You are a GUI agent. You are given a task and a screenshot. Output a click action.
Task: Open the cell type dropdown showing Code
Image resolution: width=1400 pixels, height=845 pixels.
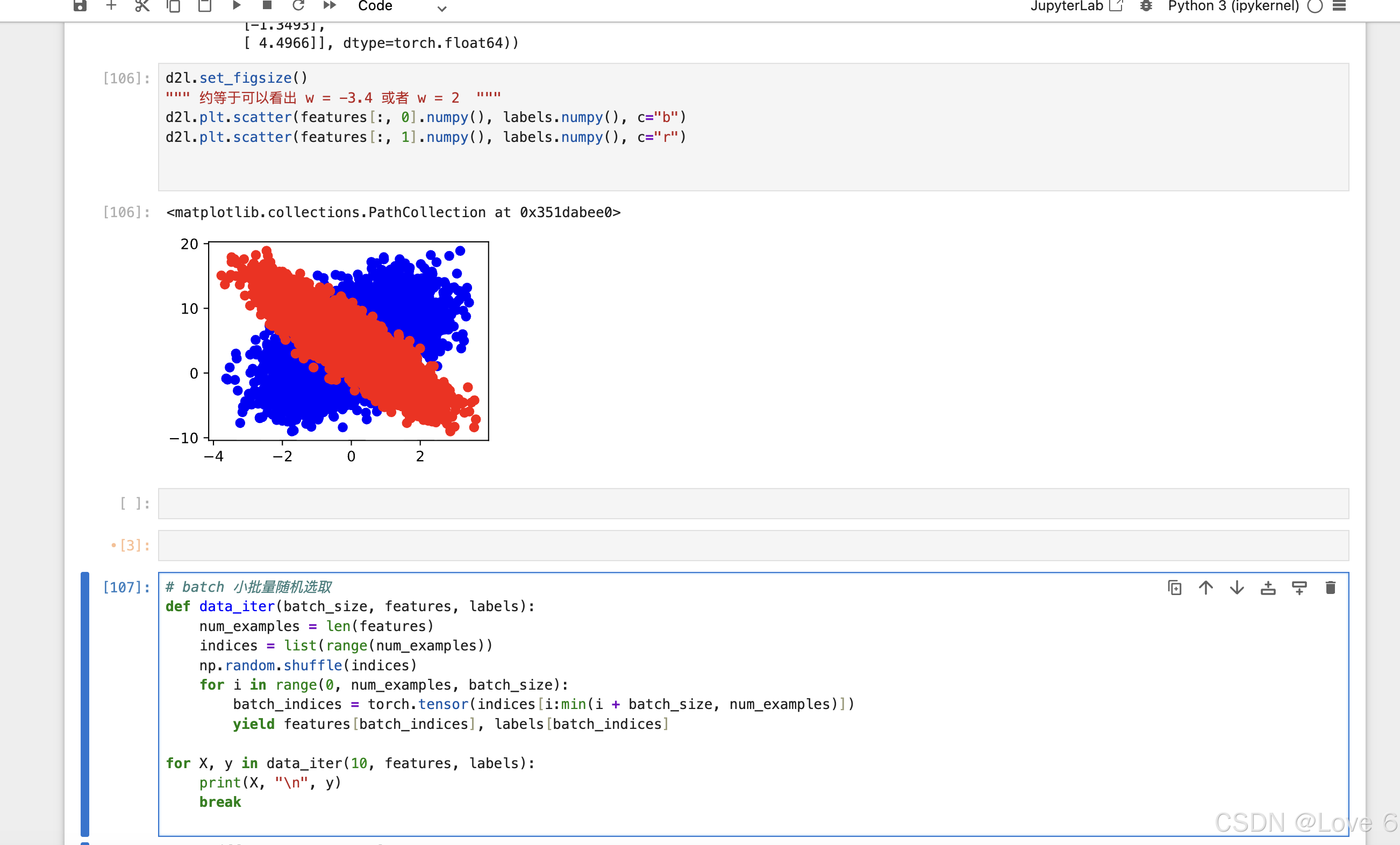tap(402, 6)
